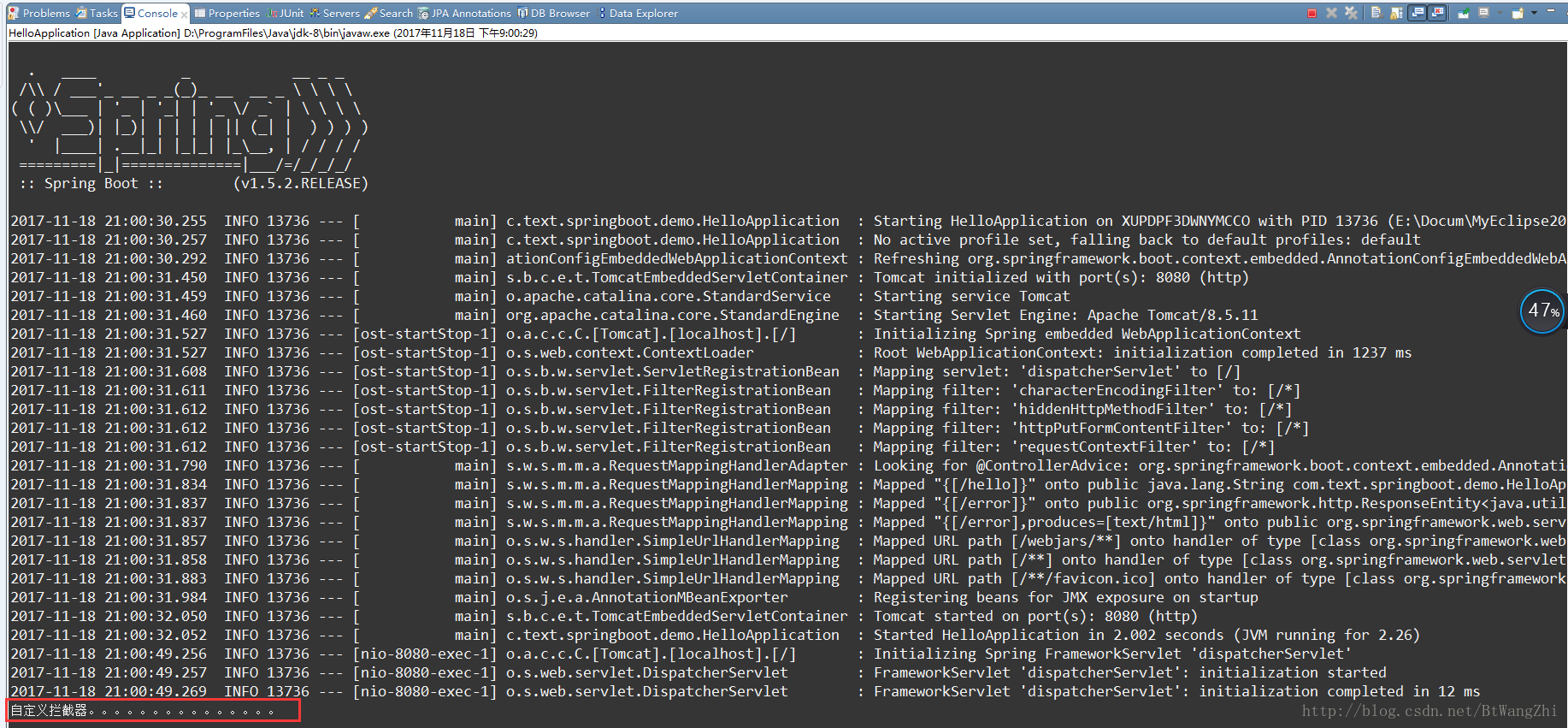Minimize the Console view panel
Image resolution: width=1568 pixels, height=728 pixels.
click(1551, 10)
